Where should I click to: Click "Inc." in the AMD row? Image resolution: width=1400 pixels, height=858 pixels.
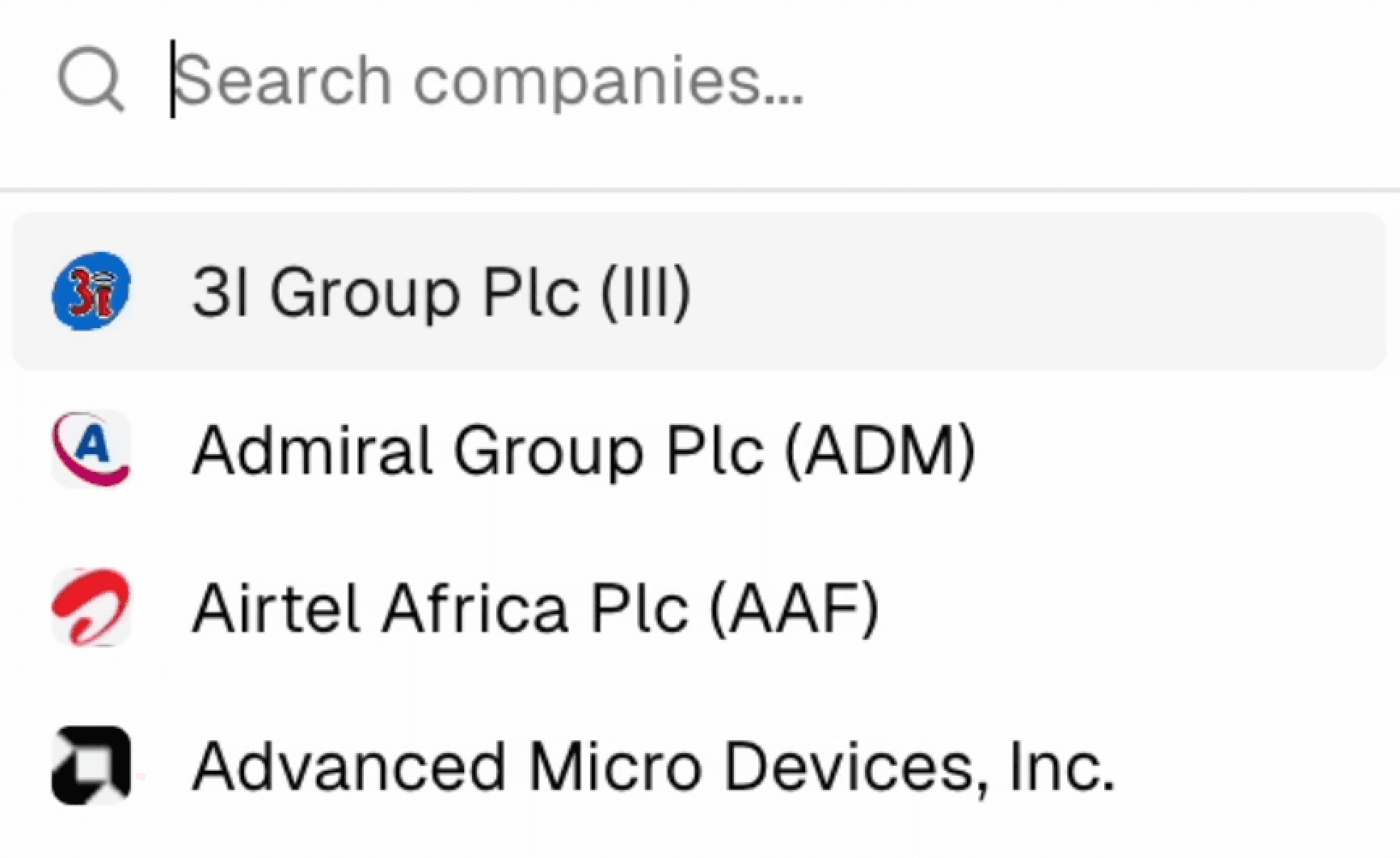point(1061,767)
